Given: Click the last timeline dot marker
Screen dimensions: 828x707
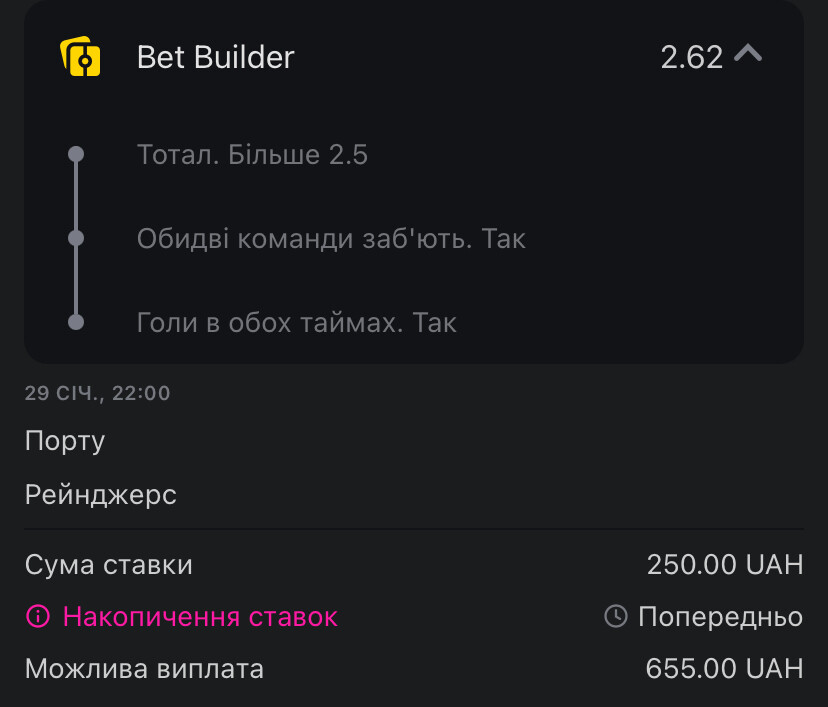Looking at the screenshot, I should tap(76, 322).
